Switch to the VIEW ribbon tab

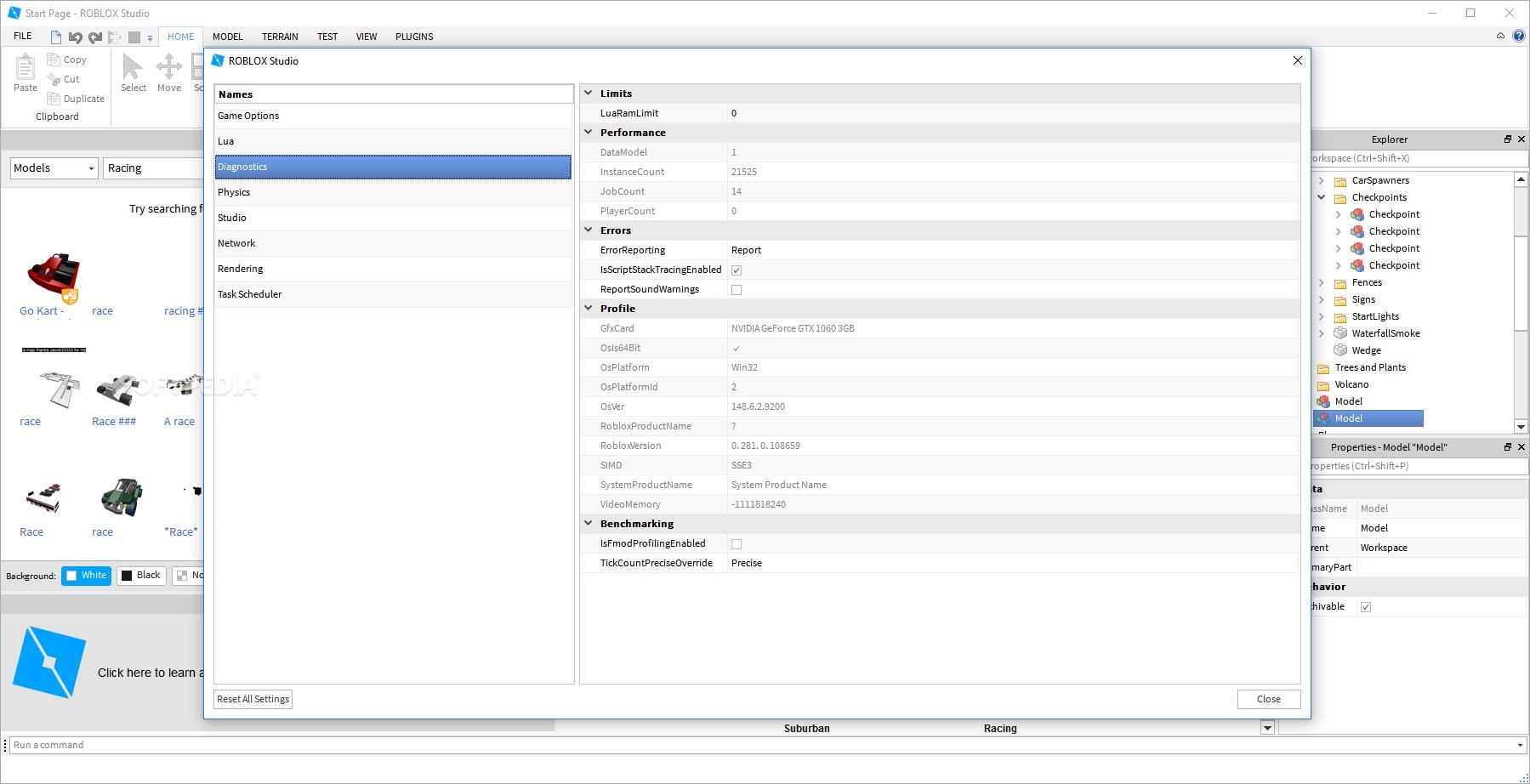(x=367, y=37)
